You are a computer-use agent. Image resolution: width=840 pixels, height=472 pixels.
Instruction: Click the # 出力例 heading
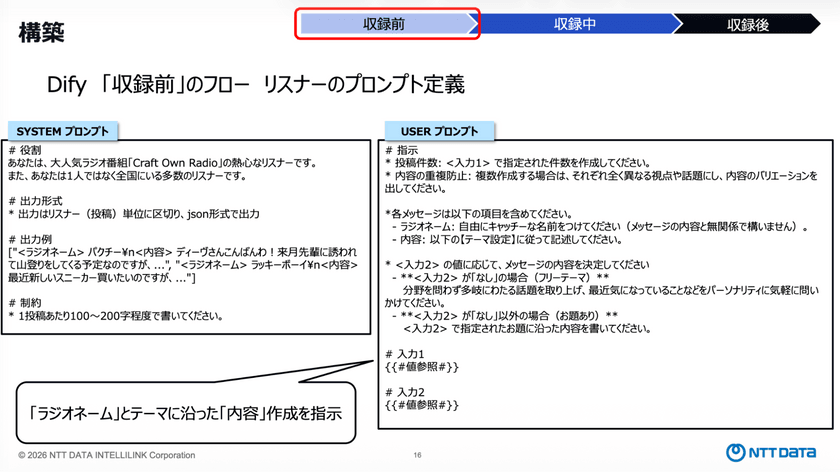point(30,239)
